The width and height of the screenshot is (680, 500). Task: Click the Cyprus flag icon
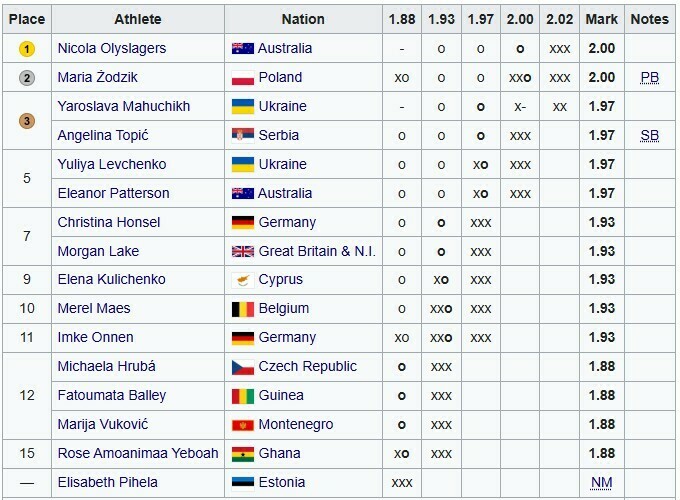coord(242,280)
